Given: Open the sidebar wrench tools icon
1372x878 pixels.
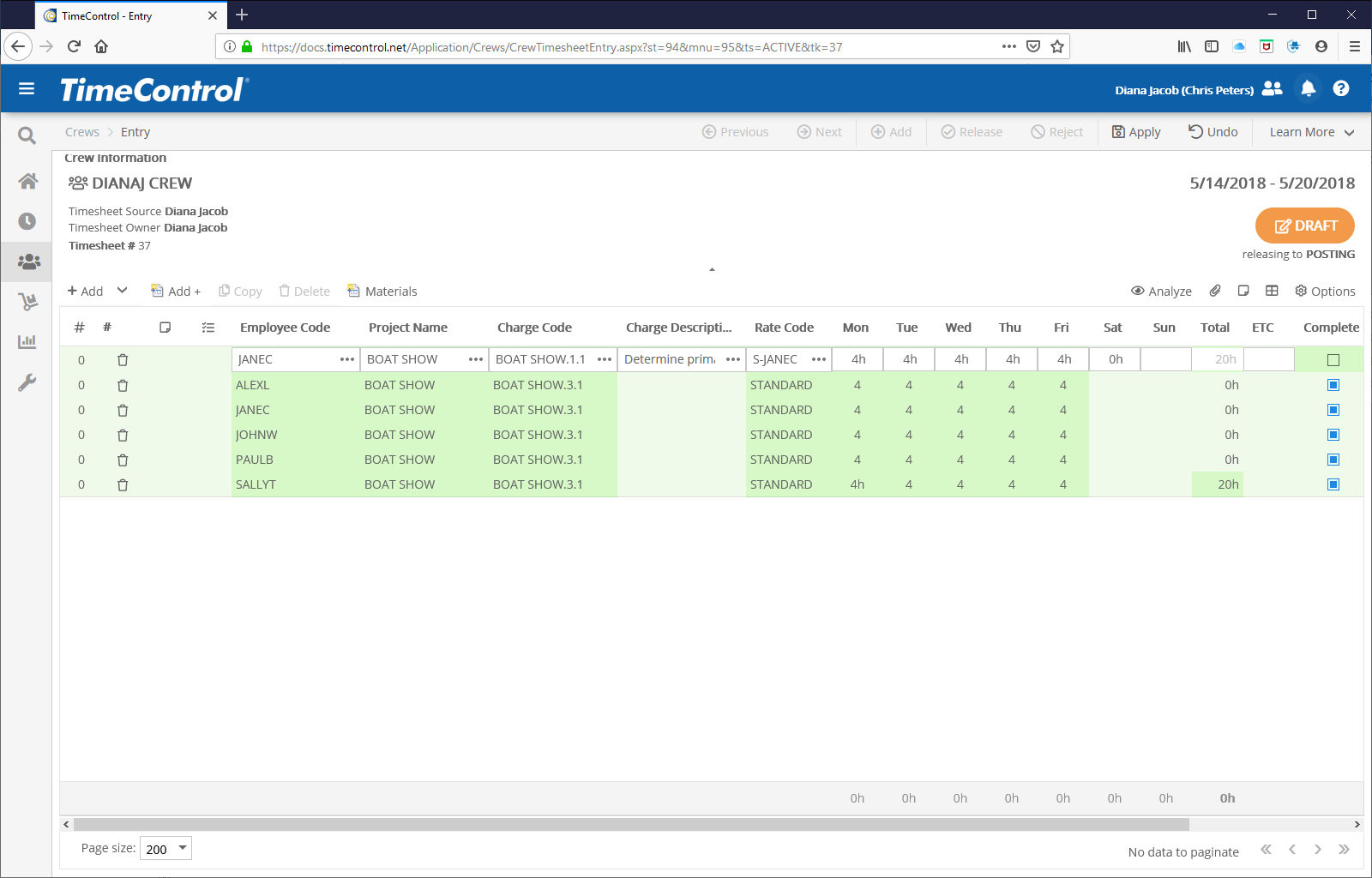Looking at the screenshot, I should 27,382.
